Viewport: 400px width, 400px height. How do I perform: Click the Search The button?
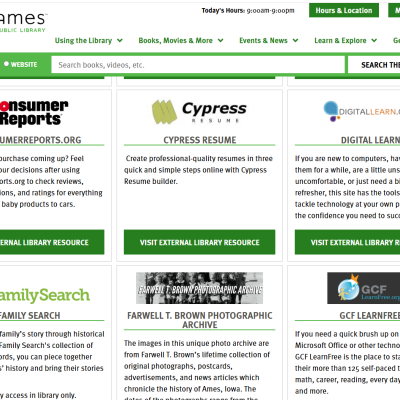(374, 65)
